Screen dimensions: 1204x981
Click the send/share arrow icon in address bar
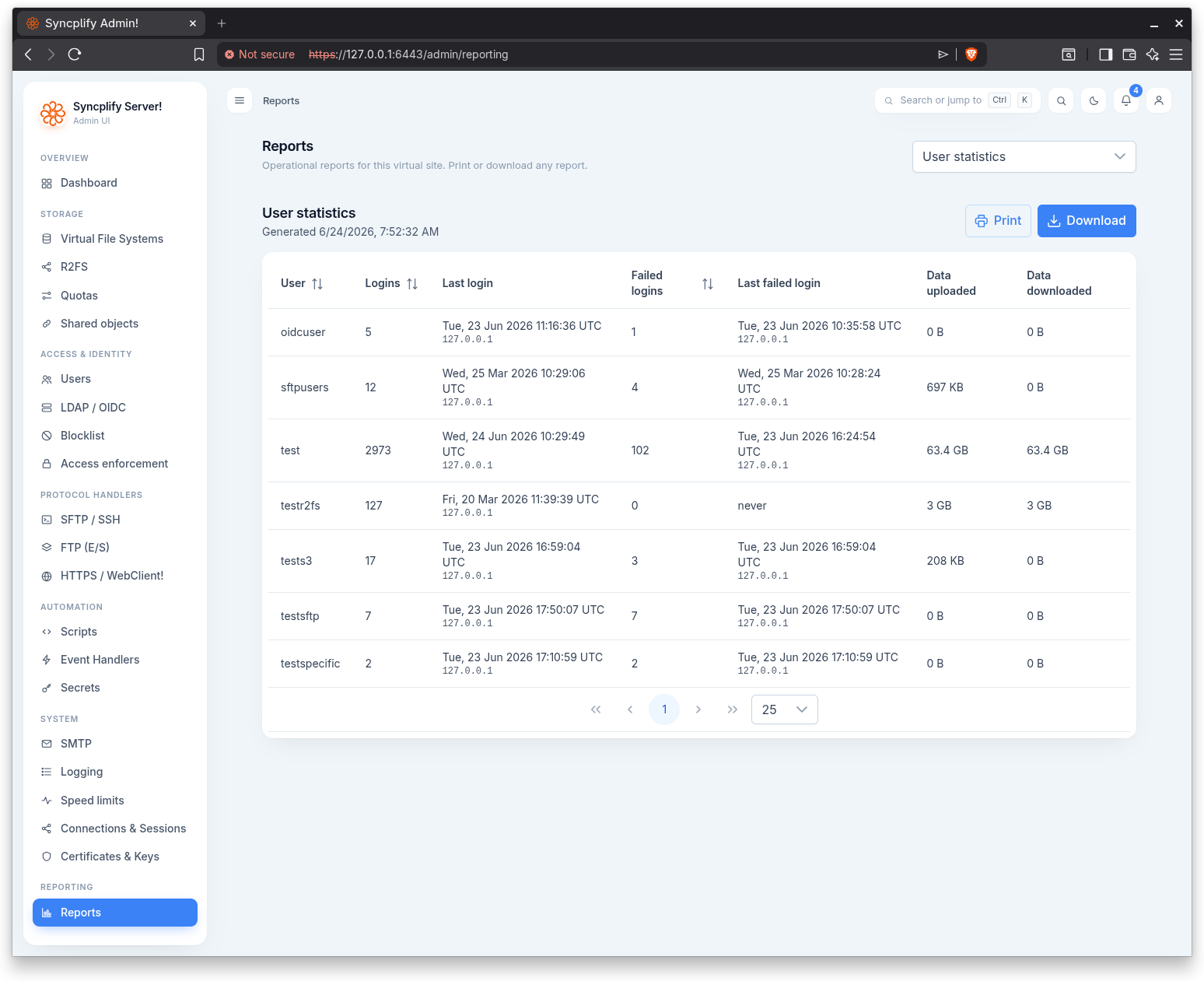pyautogui.click(x=943, y=54)
